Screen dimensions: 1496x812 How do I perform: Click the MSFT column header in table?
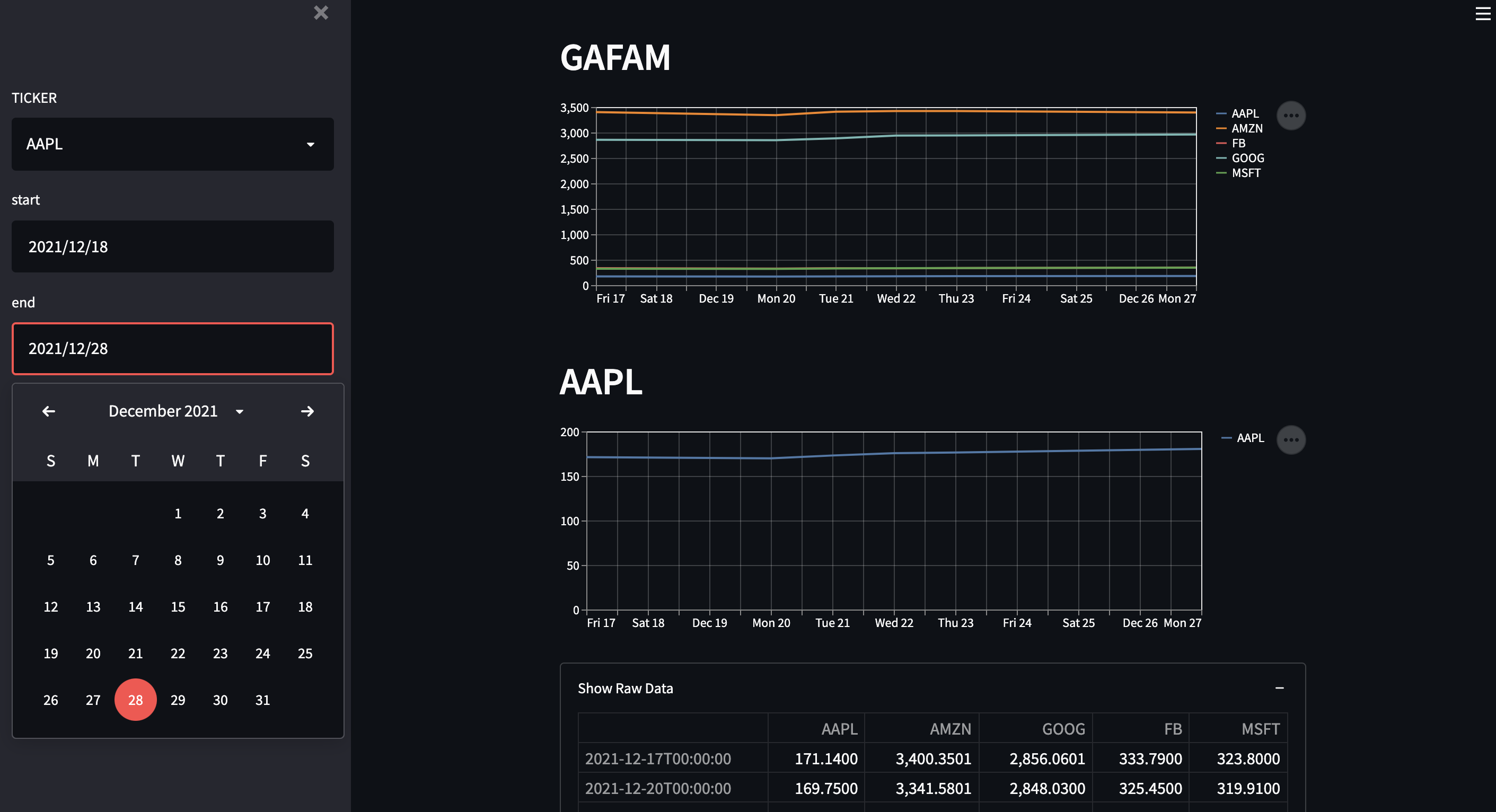[1238, 728]
